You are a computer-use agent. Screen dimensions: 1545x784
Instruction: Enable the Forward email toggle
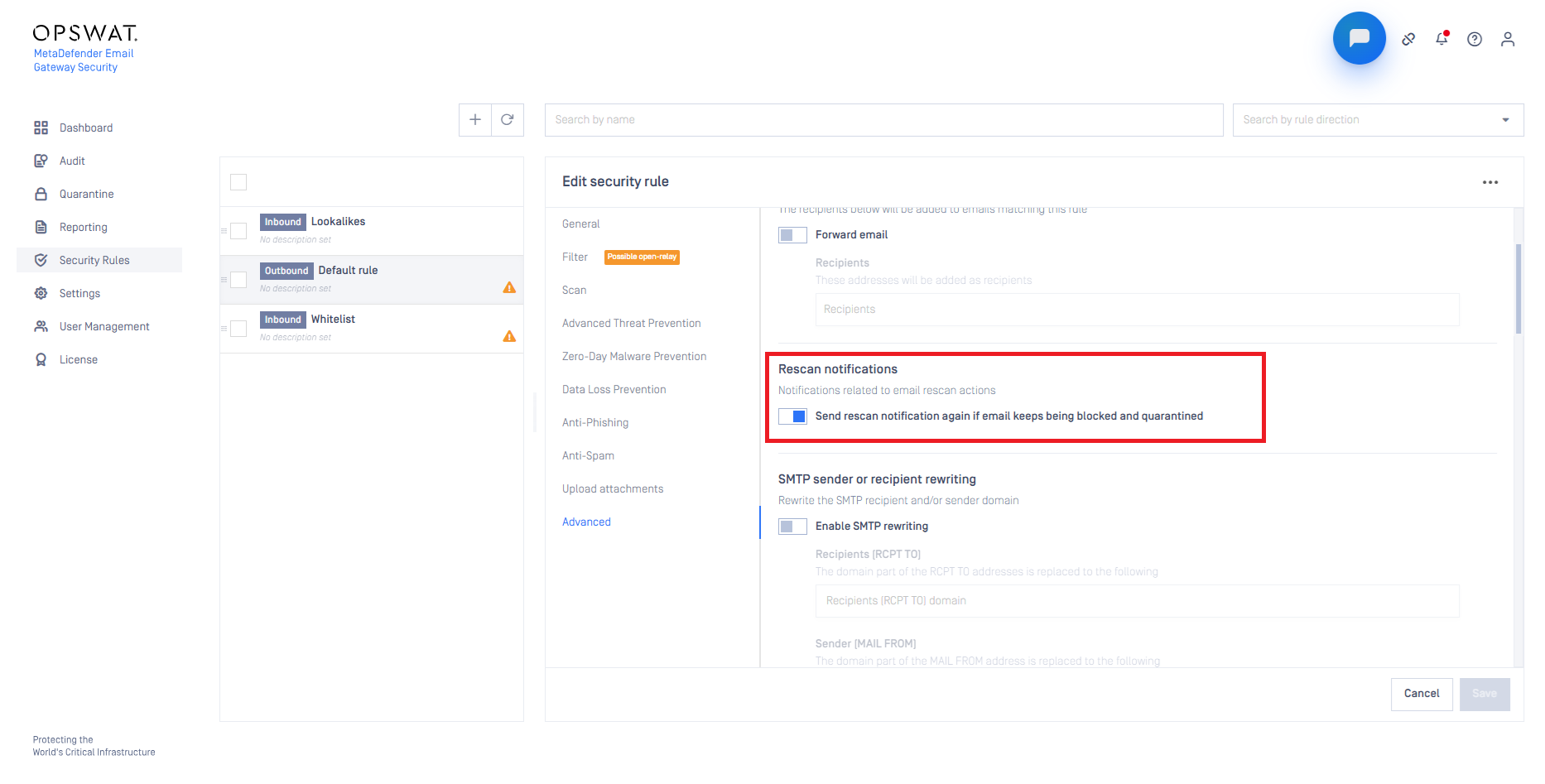[x=792, y=235]
